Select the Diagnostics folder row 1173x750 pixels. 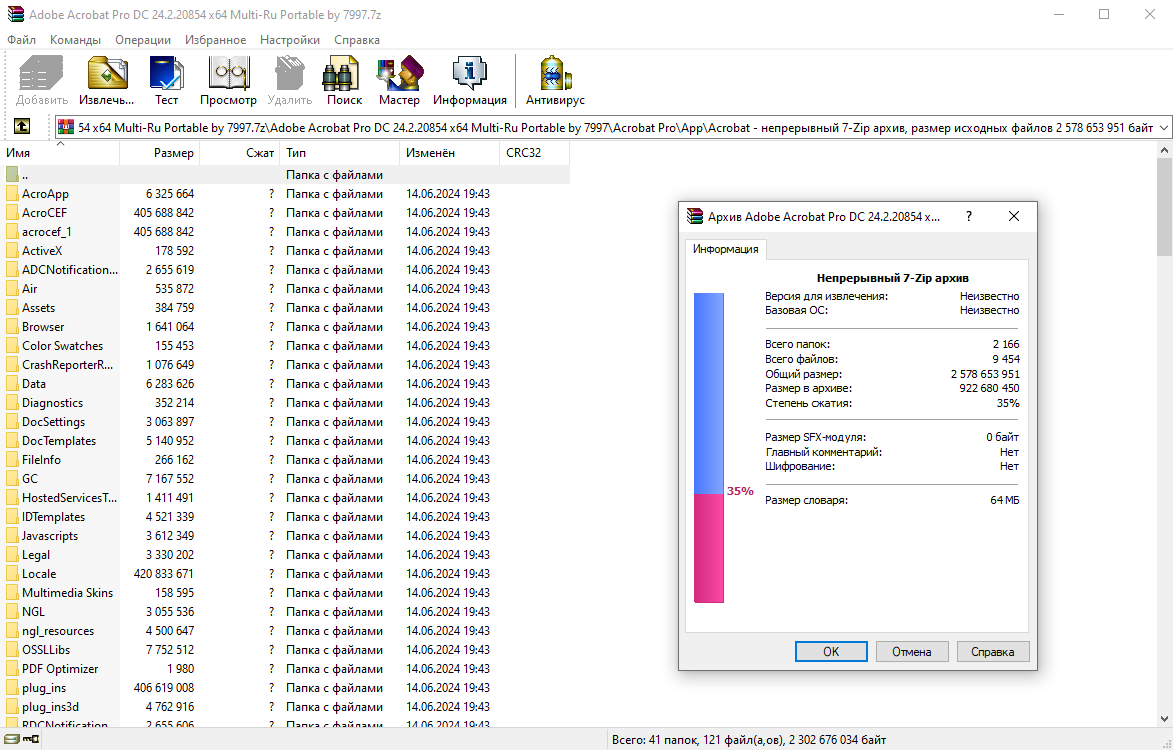[285, 402]
